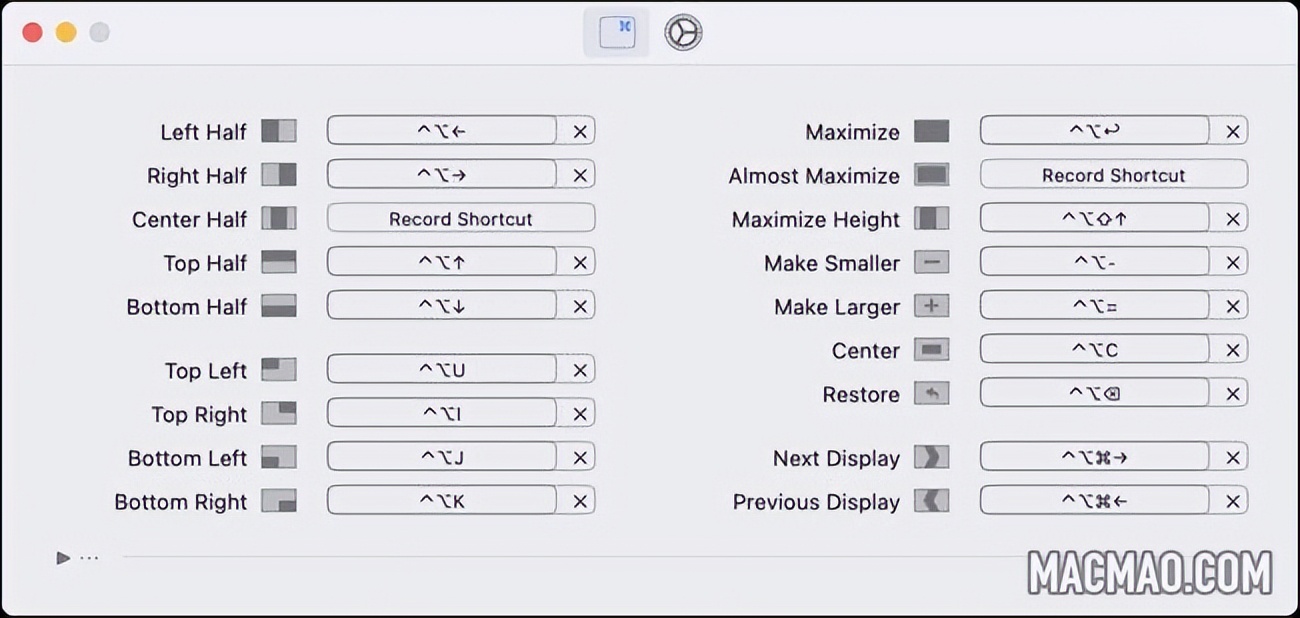
Task: Click the Top Left quadrant icon
Action: point(279,370)
